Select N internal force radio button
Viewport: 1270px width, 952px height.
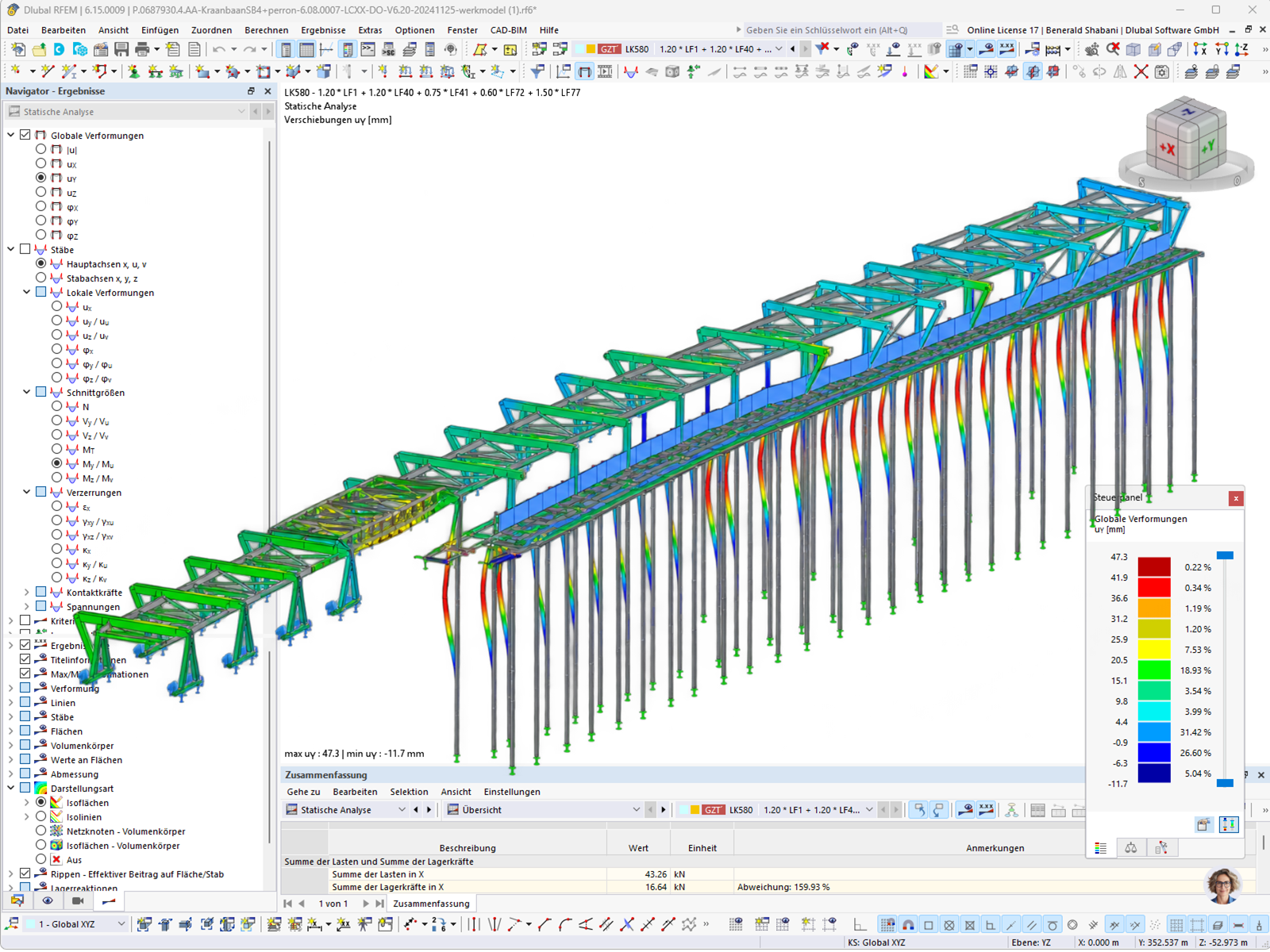coord(56,406)
